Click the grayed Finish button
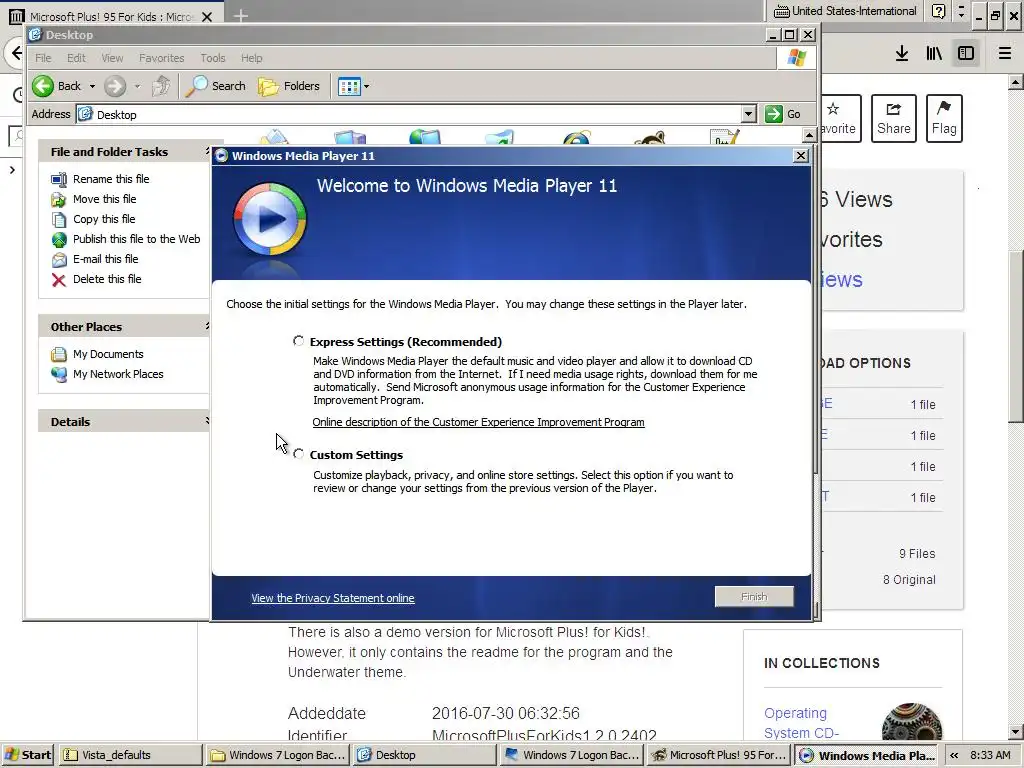Viewport: 1024px width, 768px height. [754, 596]
